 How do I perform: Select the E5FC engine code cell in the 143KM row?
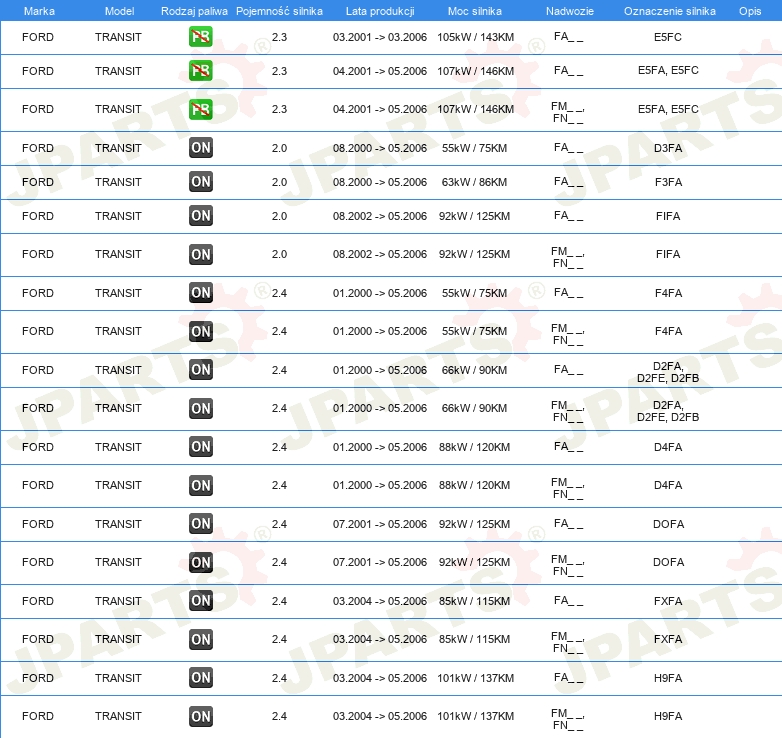668,37
